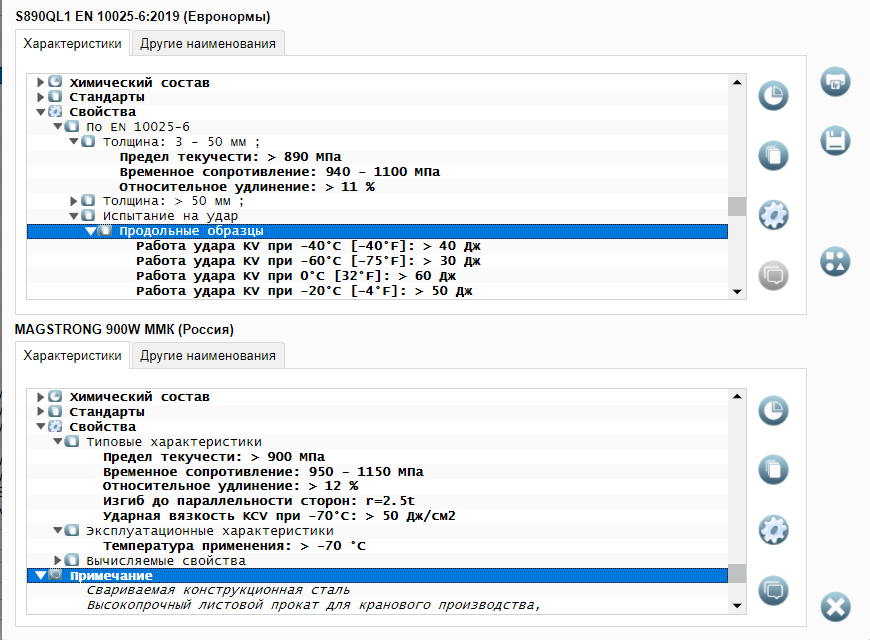Screen dimensions: 870x640
Task: Click Химический состав node icon in S890QL1 tree
Action: pyautogui.click(x=55, y=82)
